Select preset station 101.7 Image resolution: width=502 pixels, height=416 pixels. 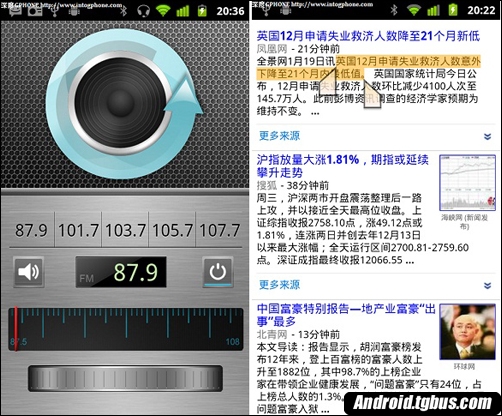[78, 230]
